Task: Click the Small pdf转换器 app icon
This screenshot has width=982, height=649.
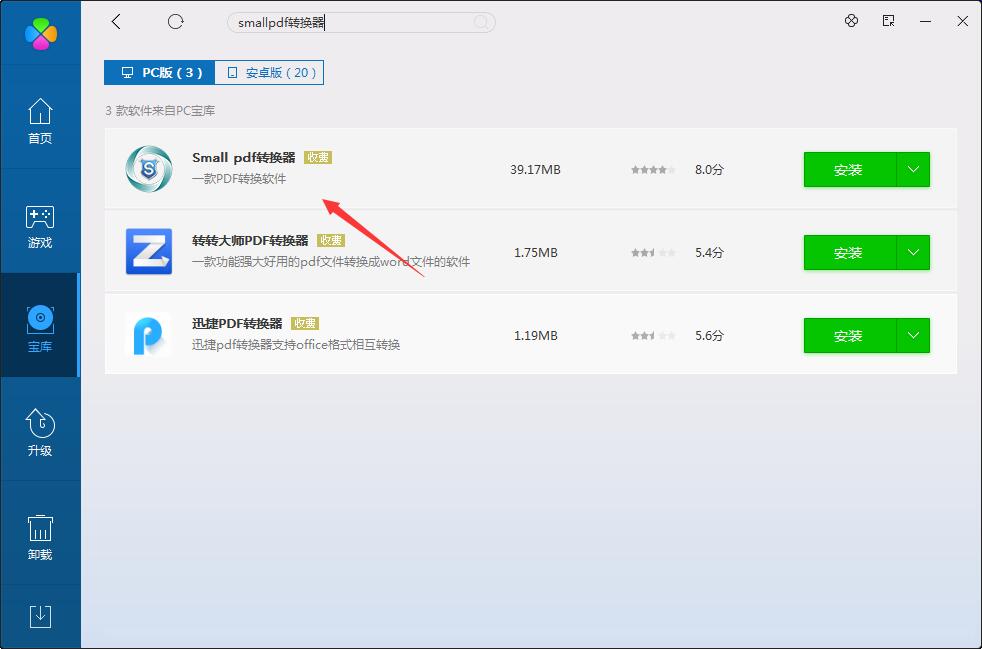Action: (148, 169)
